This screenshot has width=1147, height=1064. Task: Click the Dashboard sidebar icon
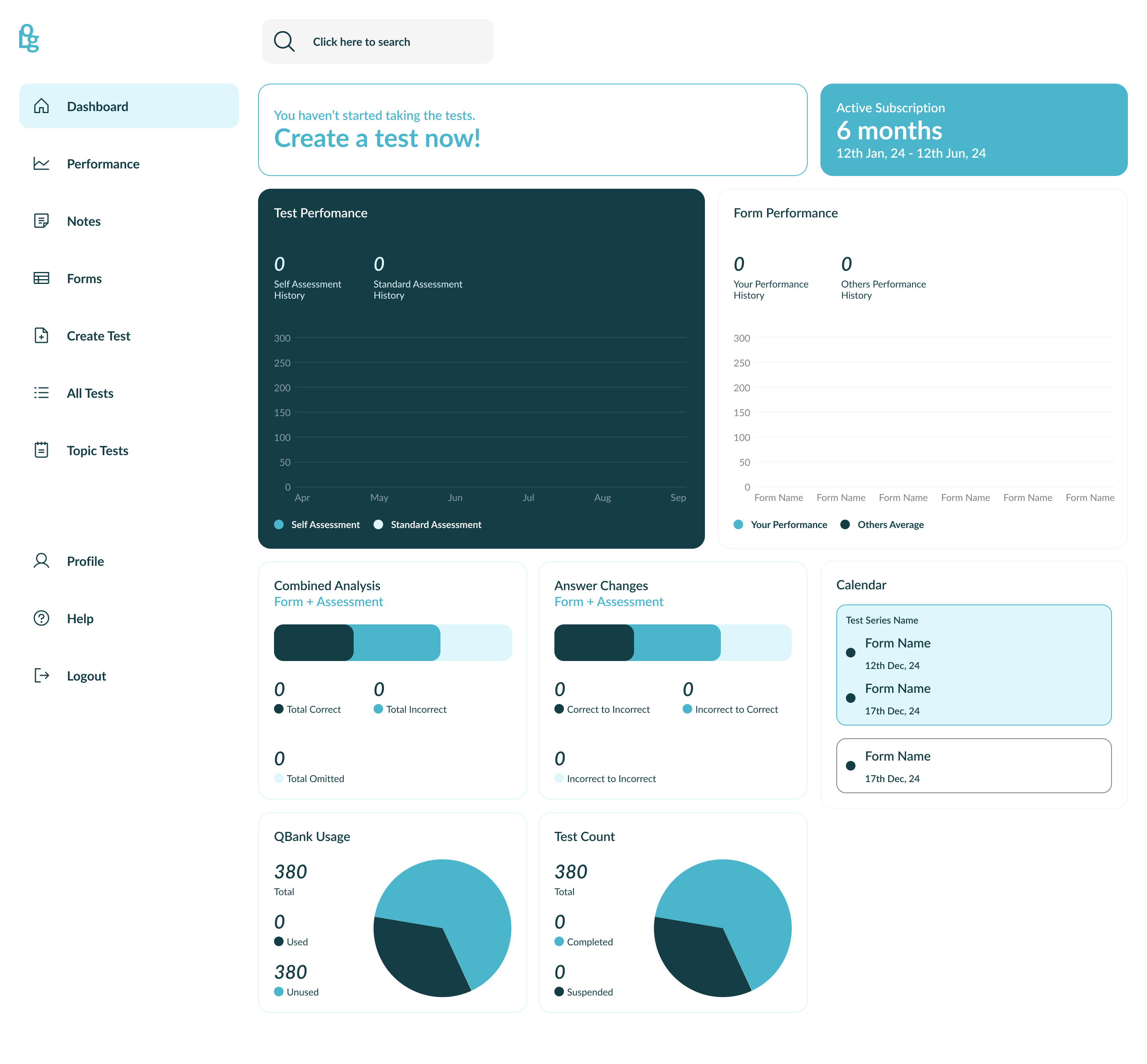(x=41, y=105)
